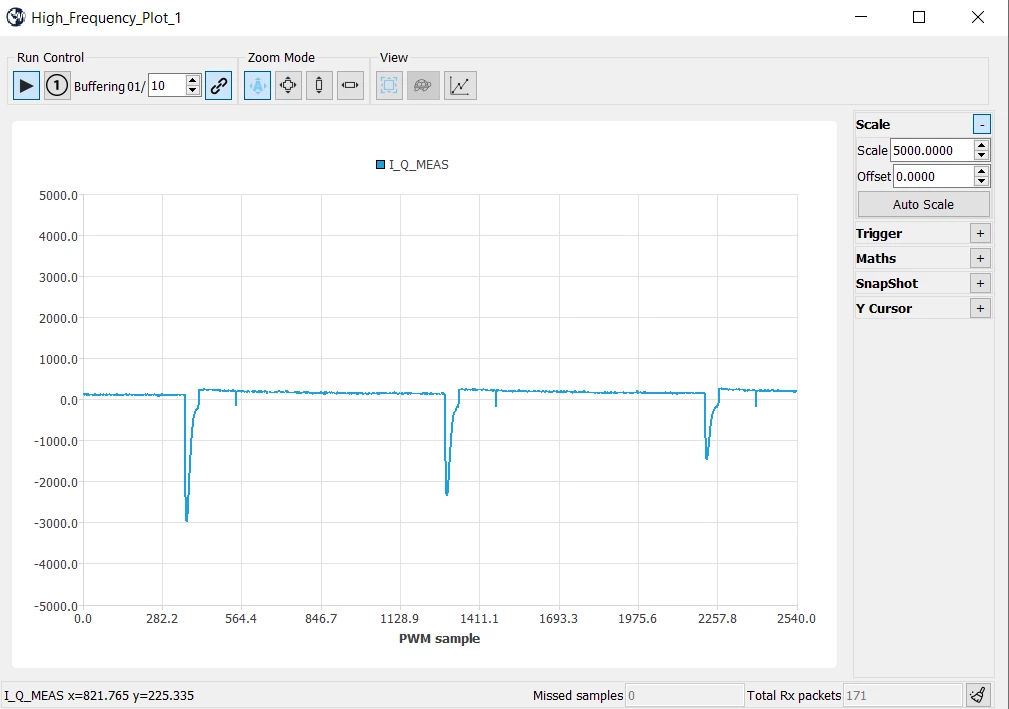Toggle the link plots chain icon
This screenshot has width=1009, height=709.
click(219, 86)
